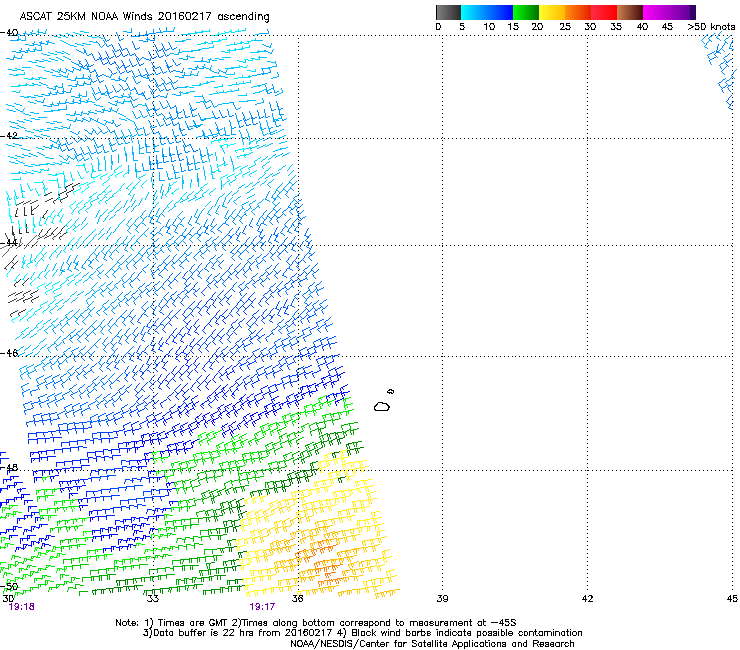Screen dimensions: 740x650
Task: Click the data buffer note line
Action: pos(363,633)
